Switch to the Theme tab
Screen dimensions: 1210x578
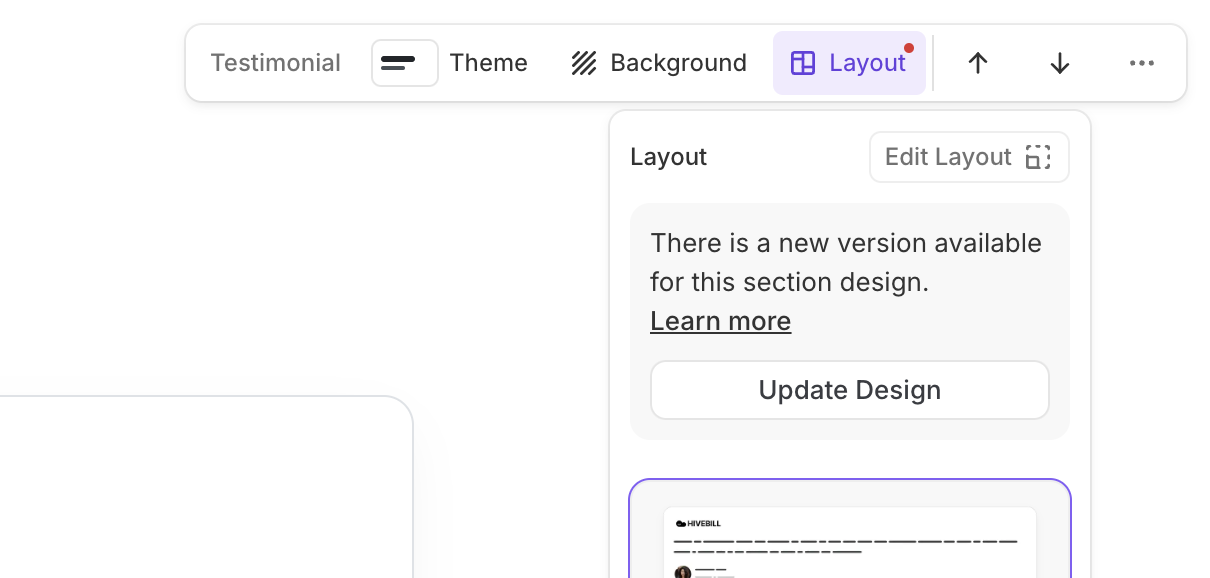[488, 62]
